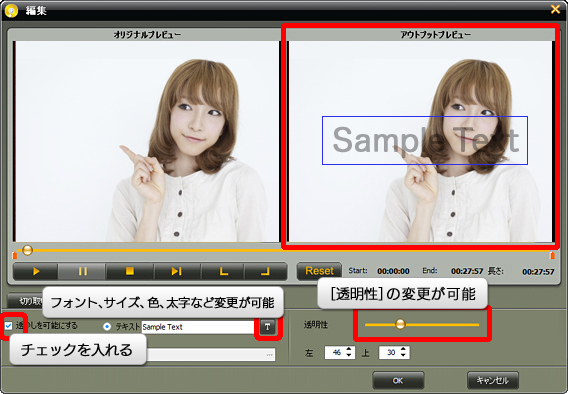Set the trim end bracket marker
This screenshot has height=394, width=568.
(x=266, y=271)
